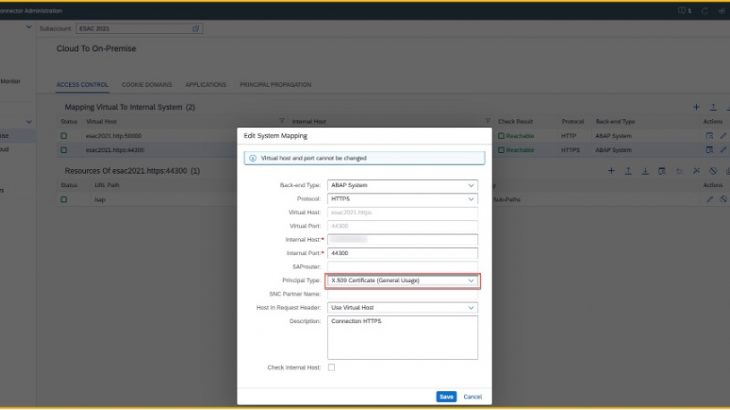Screen dimensions: 730x410
Task: Switch to the Cookie Domains tab
Action: point(147,85)
